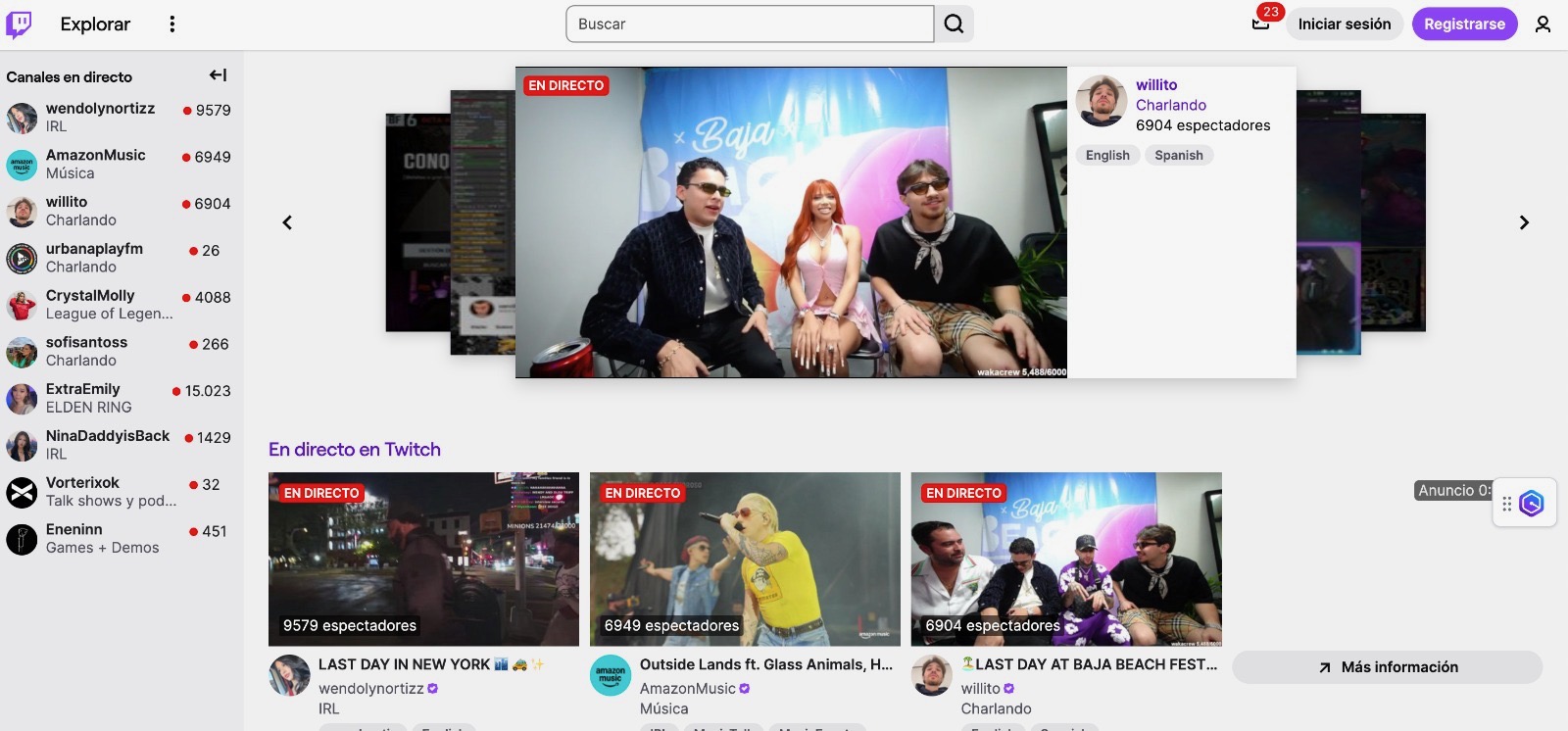
Task: Open willito channel link in carousel
Action: (1156, 85)
